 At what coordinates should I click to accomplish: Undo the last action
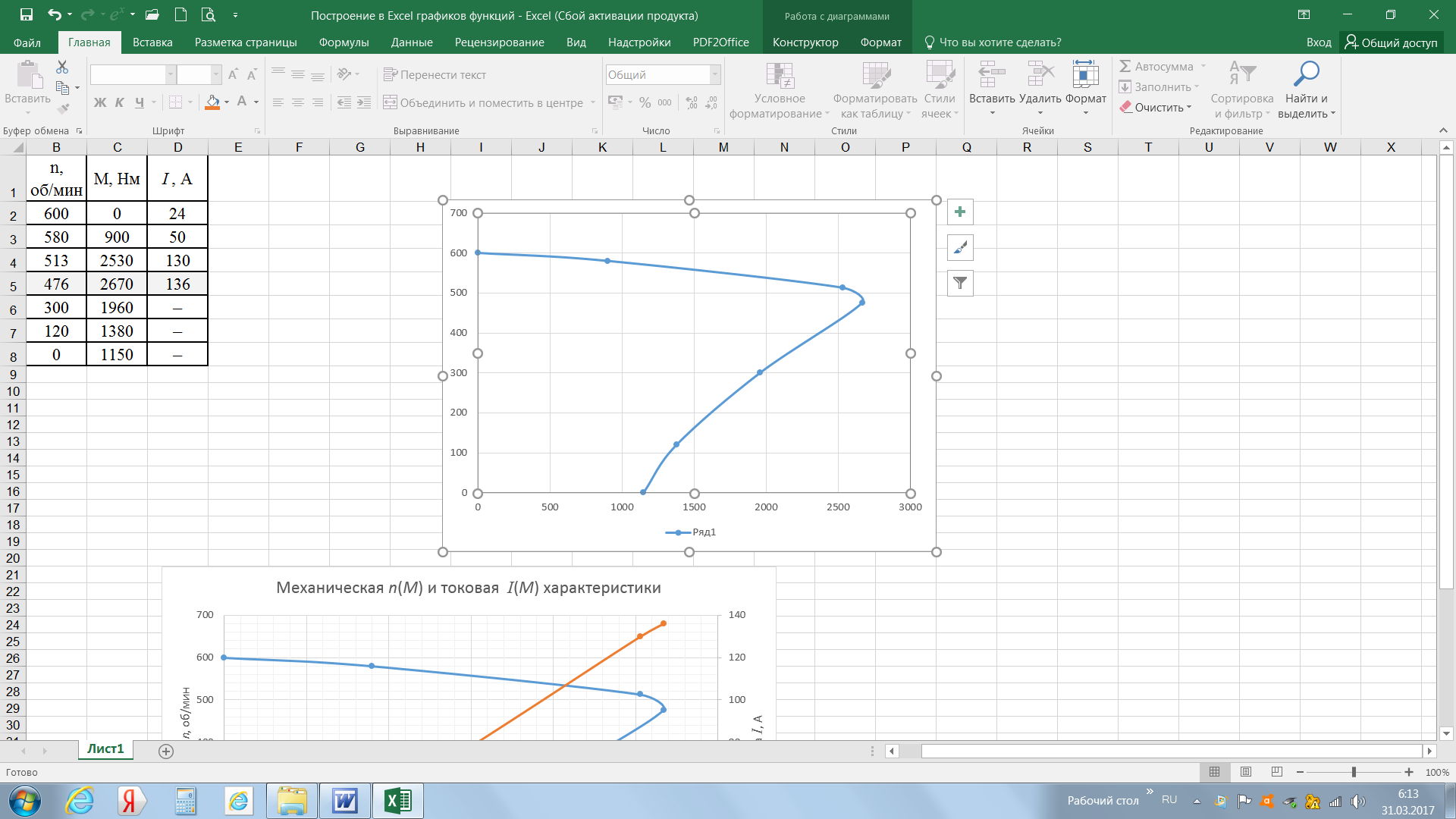(55, 14)
